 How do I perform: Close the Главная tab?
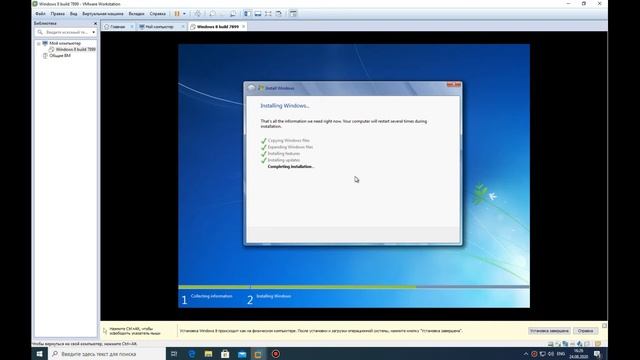pyautogui.click(x=132, y=27)
